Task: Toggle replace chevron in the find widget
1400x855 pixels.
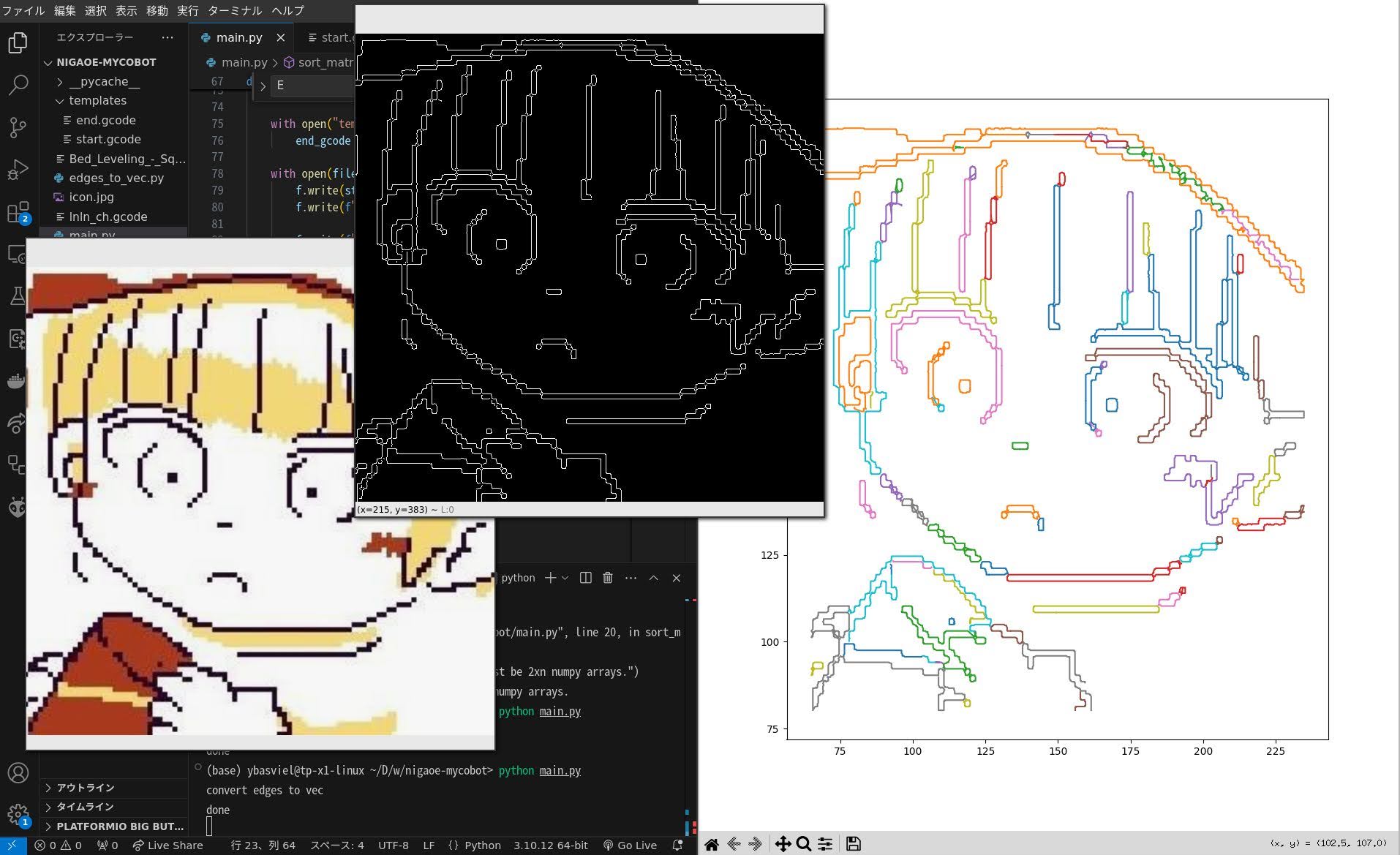Action: click(263, 86)
